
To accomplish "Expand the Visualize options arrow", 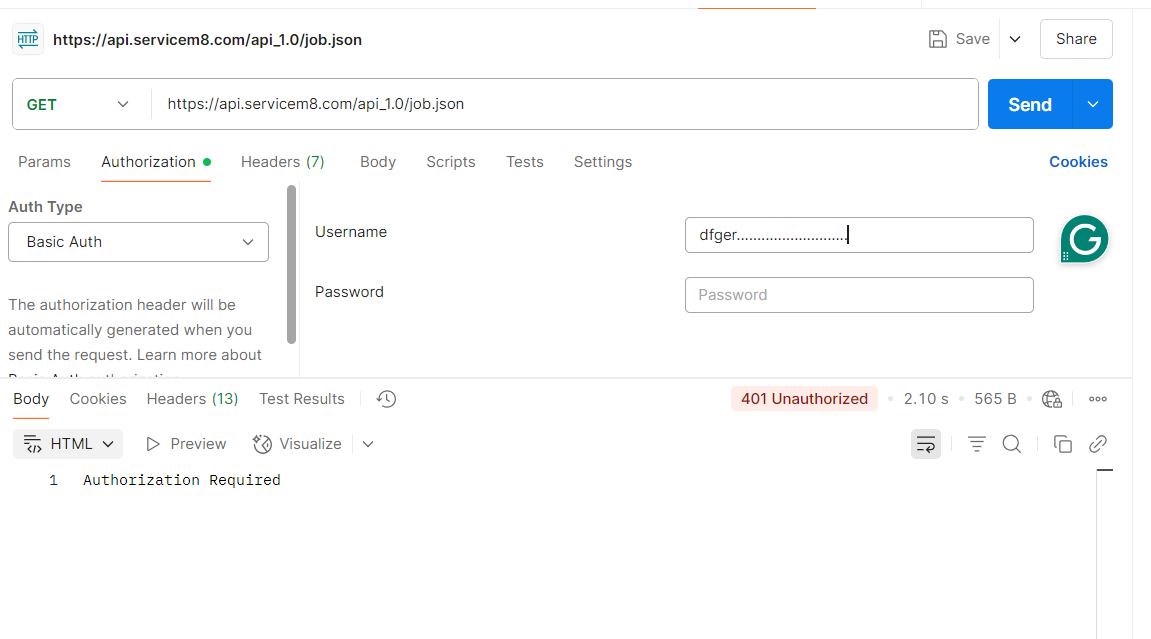I will pos(368,444).
